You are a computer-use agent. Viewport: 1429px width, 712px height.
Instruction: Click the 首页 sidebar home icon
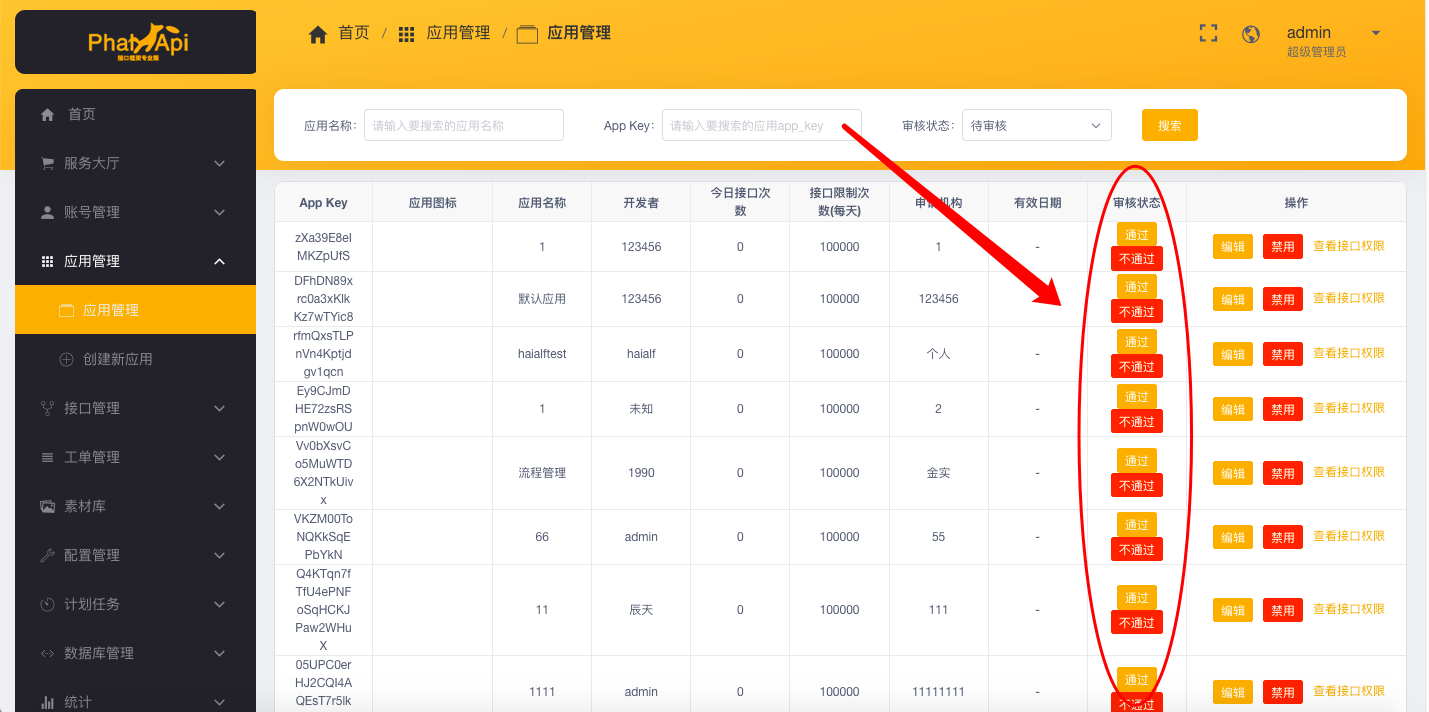[47, 115]
